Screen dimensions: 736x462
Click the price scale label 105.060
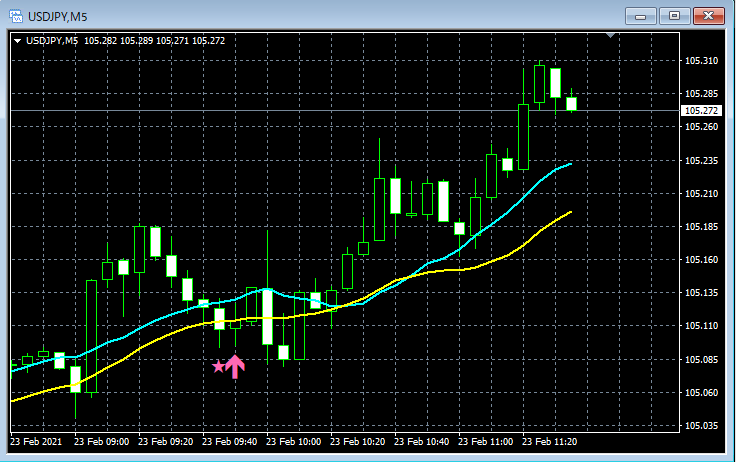(701, 393)
